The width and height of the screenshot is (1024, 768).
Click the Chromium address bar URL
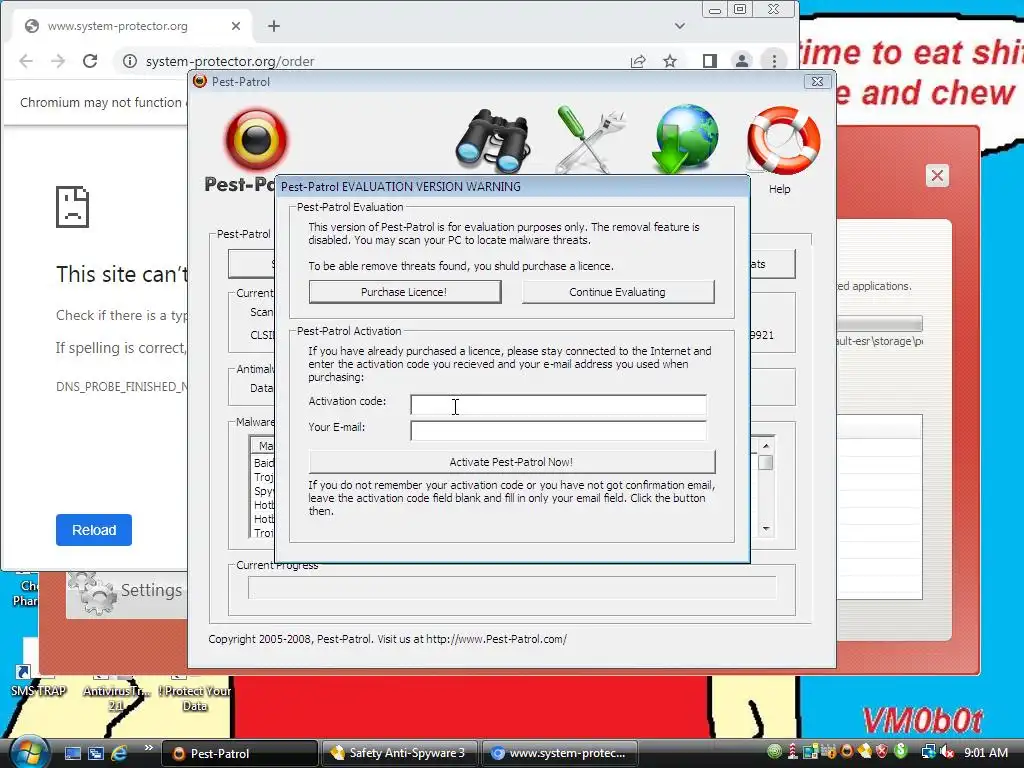[x=230, y=61]
